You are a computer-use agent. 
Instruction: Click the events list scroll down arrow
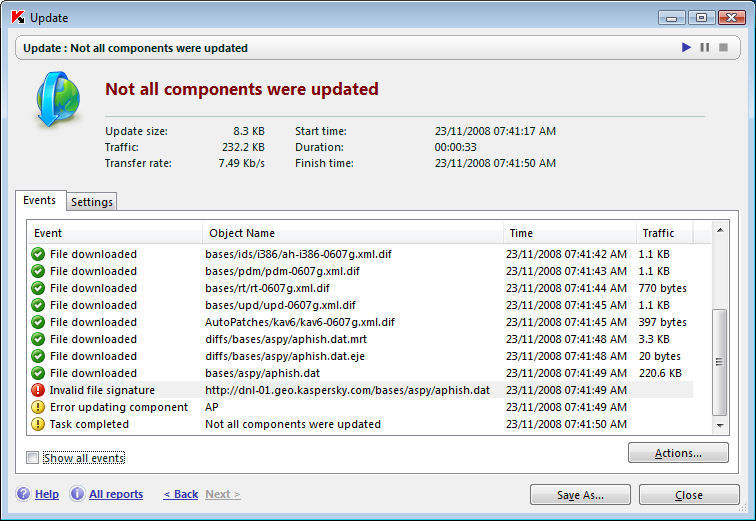click(x=720, y=425)
